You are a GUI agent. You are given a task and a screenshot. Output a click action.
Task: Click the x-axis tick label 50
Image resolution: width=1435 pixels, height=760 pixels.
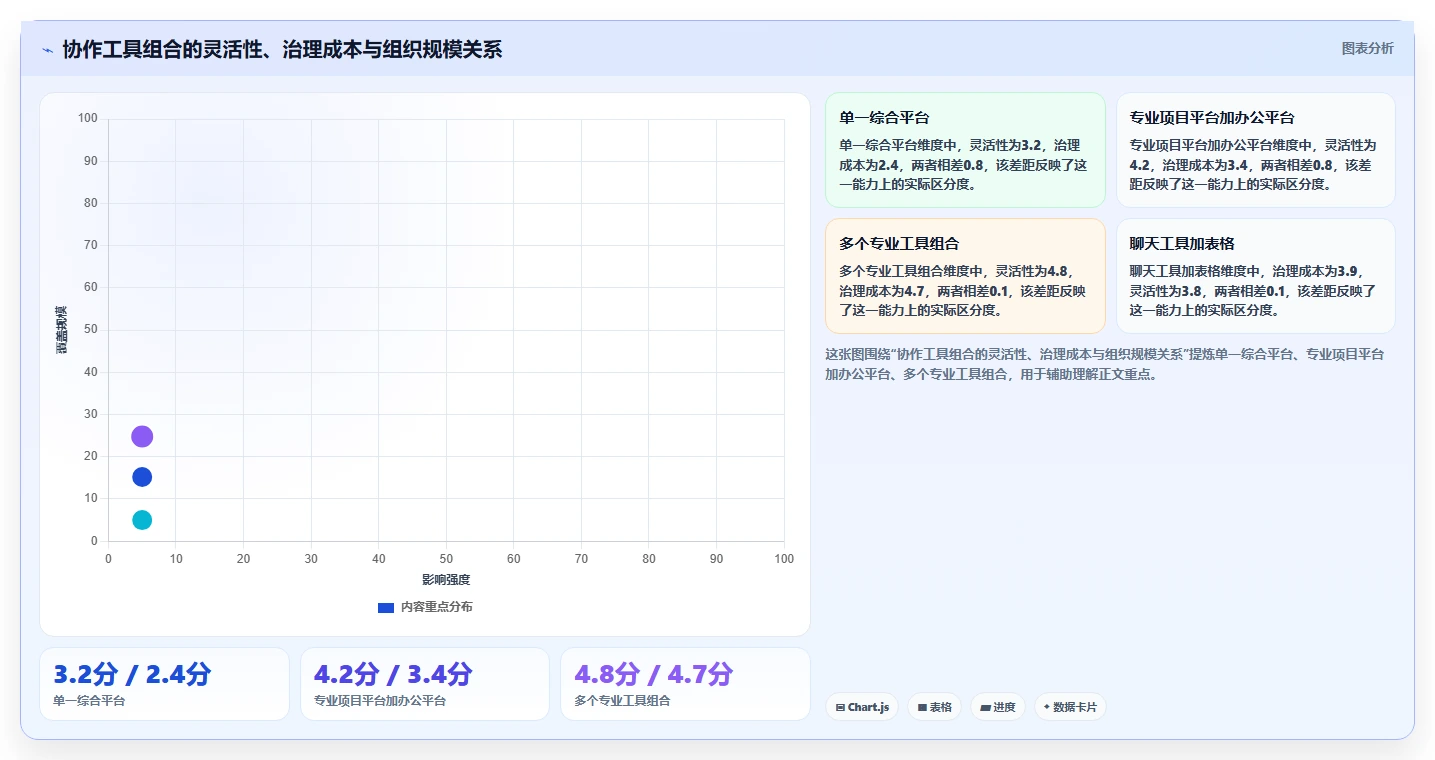[446, 559]
